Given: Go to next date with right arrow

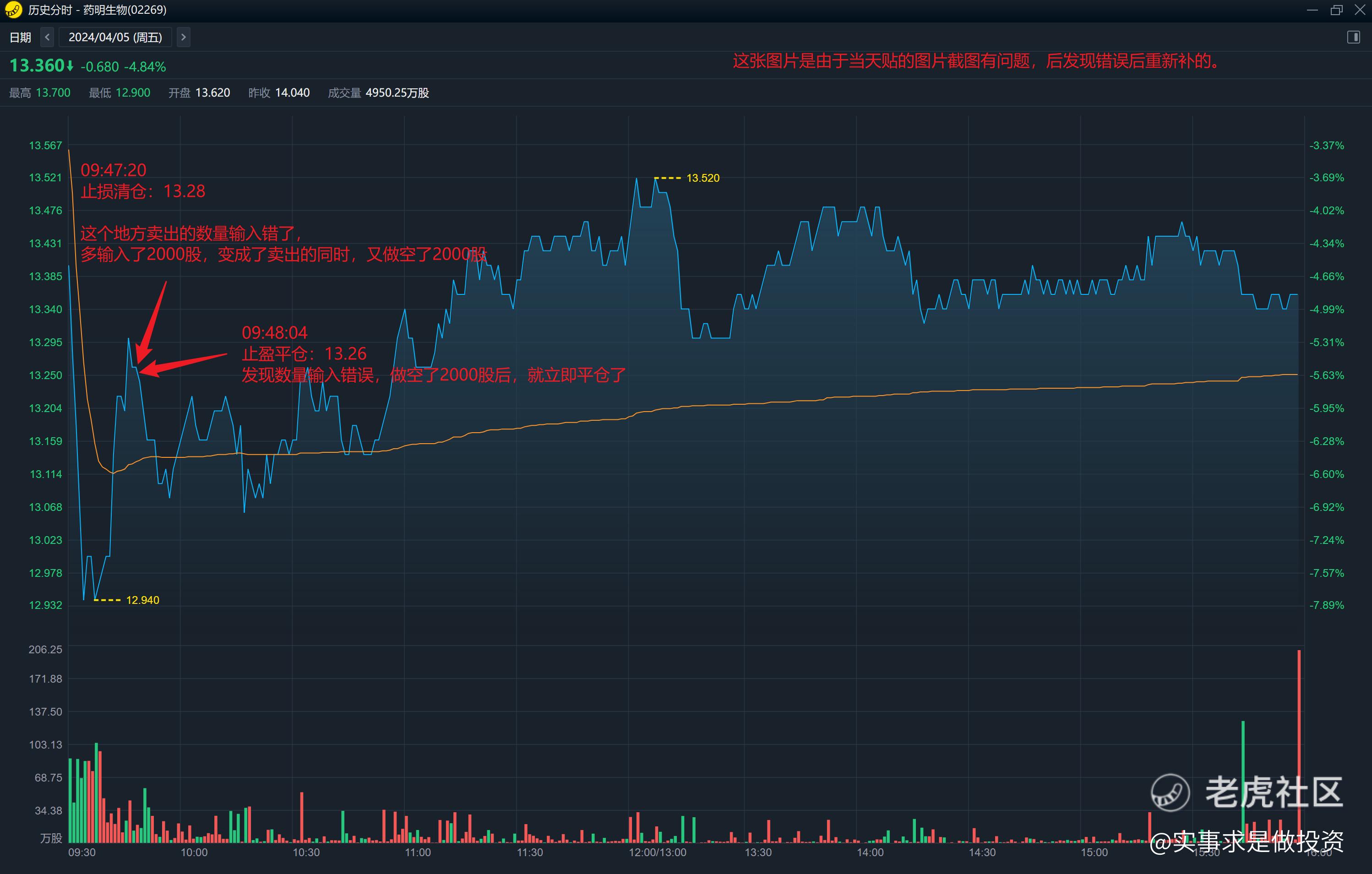Looking at the screenshot, I should 183,37.
